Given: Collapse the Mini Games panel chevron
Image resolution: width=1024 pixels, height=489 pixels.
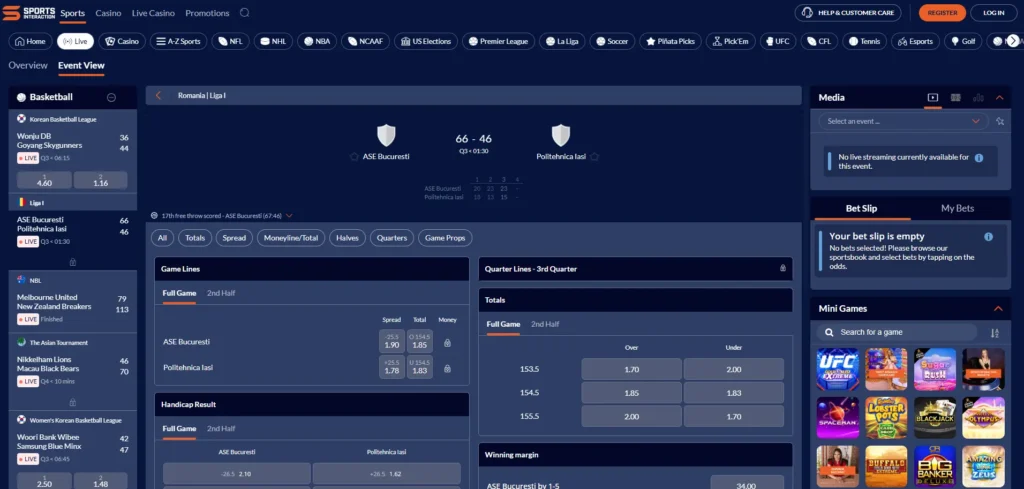Looking at the screenshot, I should click(998, 309).
